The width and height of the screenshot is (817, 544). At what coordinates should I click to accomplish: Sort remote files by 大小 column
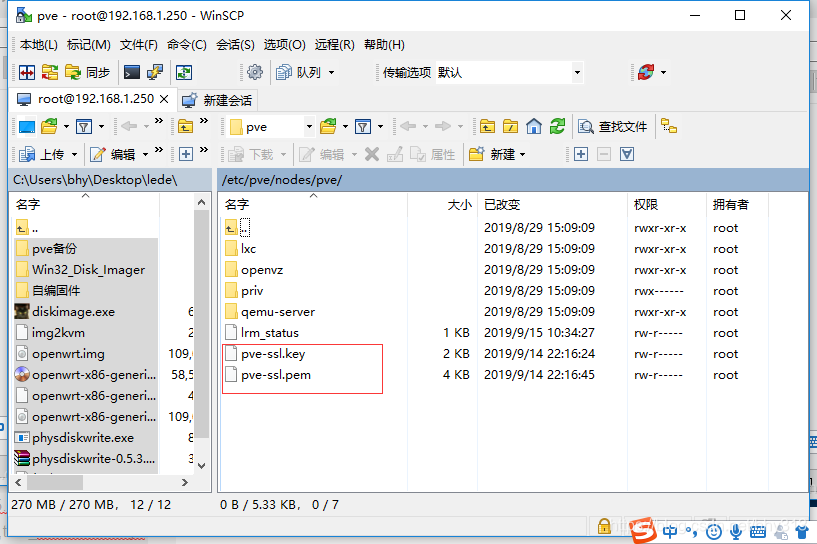(x=442, y=205)
